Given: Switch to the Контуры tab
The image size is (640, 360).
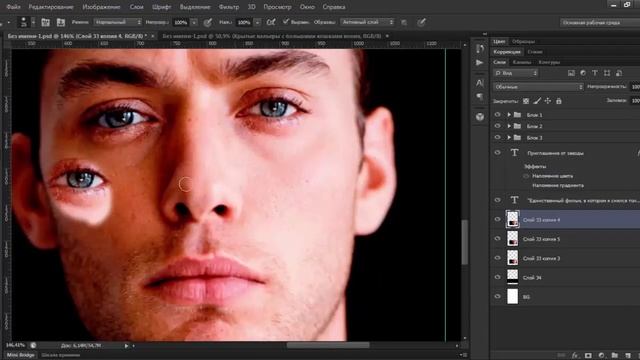Looking at the screenshot, I should click(x=549, y=62).
